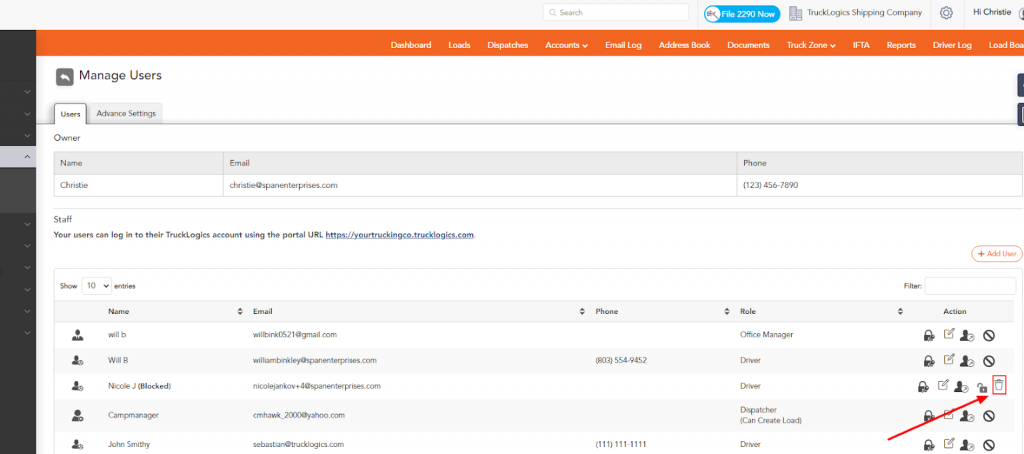Open Reports in the nav bar
The height and width of the screenshot is (454, 1024).
coord(901,45)
